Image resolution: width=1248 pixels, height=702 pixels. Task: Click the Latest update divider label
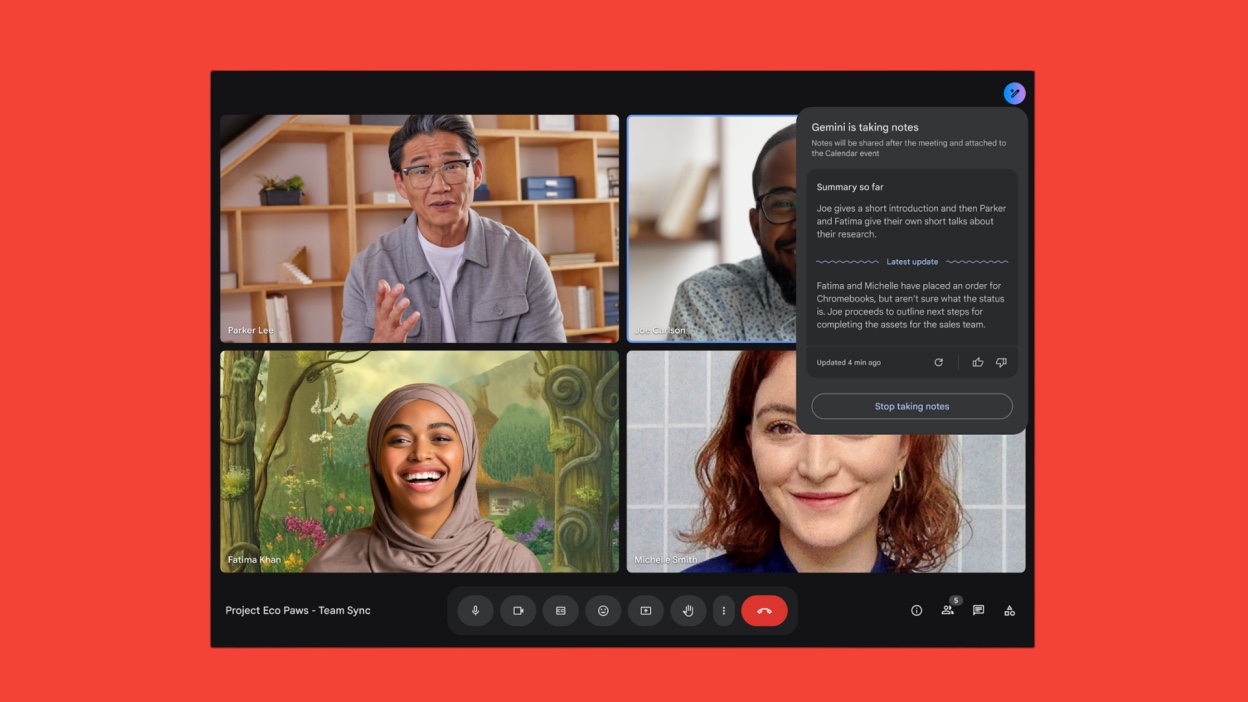pos(912,262)
